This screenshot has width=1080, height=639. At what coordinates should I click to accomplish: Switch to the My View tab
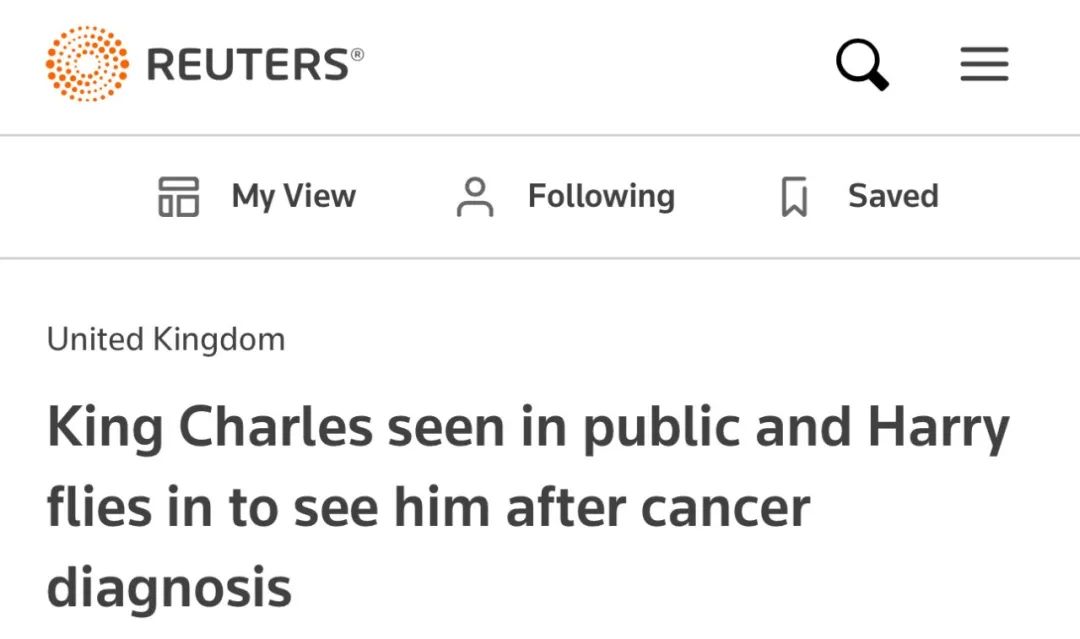257,196
